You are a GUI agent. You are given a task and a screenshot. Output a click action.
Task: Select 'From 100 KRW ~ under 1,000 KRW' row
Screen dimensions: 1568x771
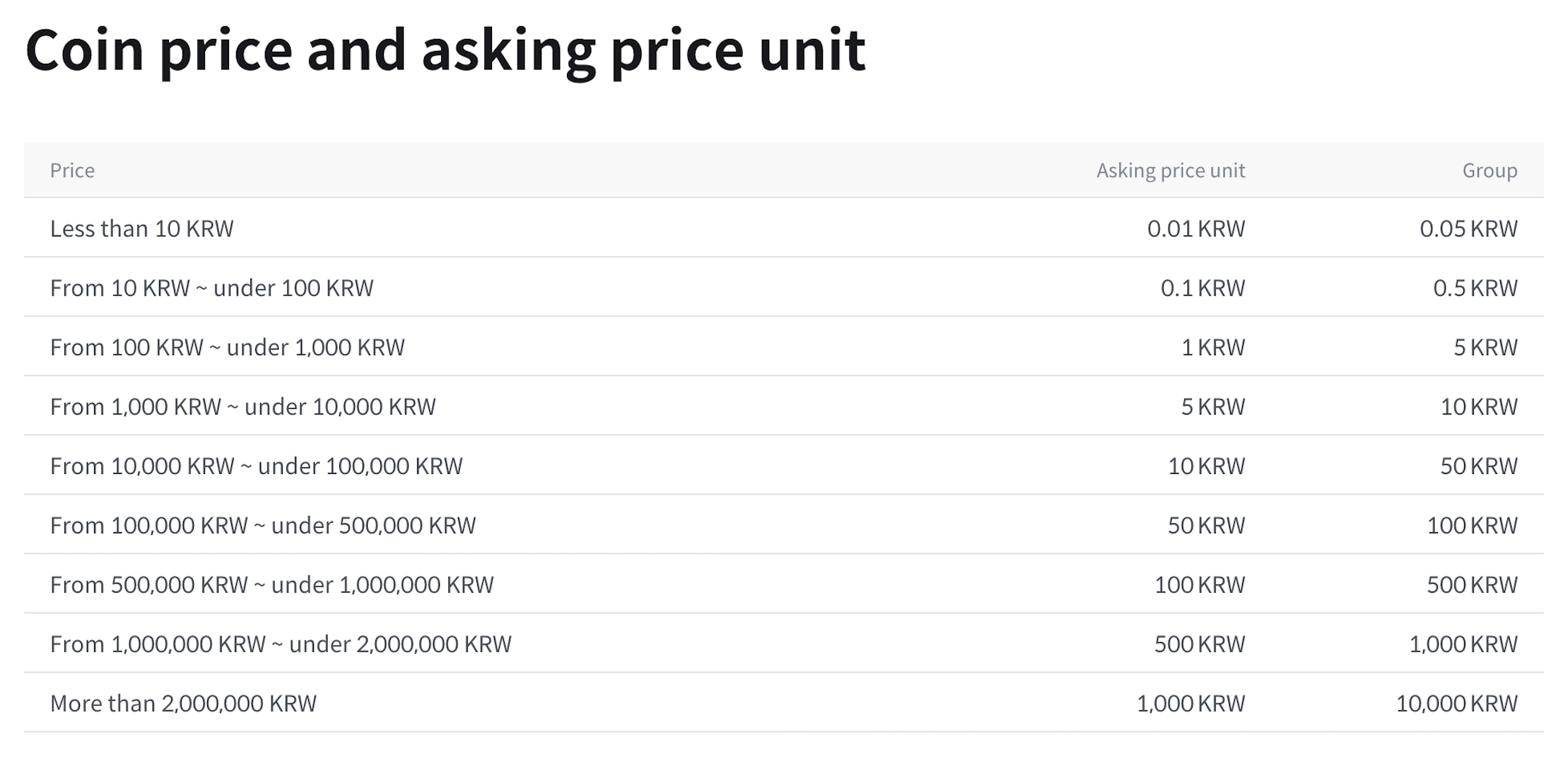click(x=227, y=347)
